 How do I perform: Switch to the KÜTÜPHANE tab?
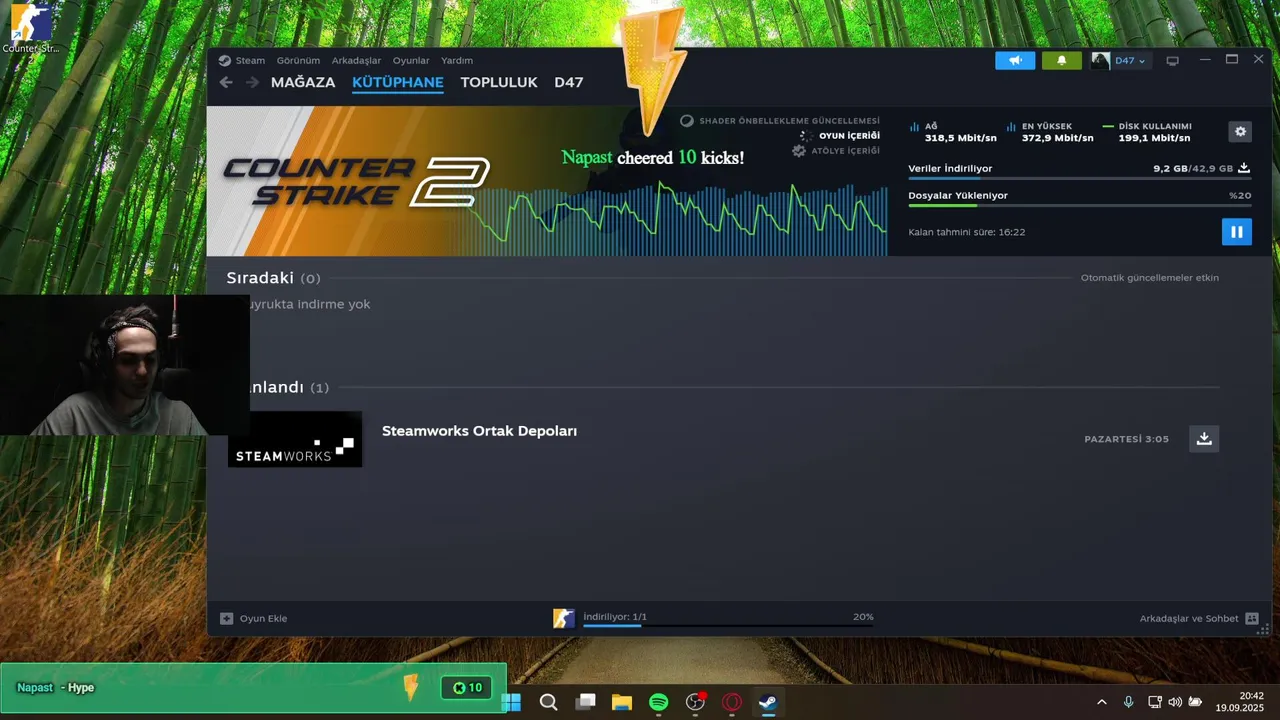(x=398, y=82)
